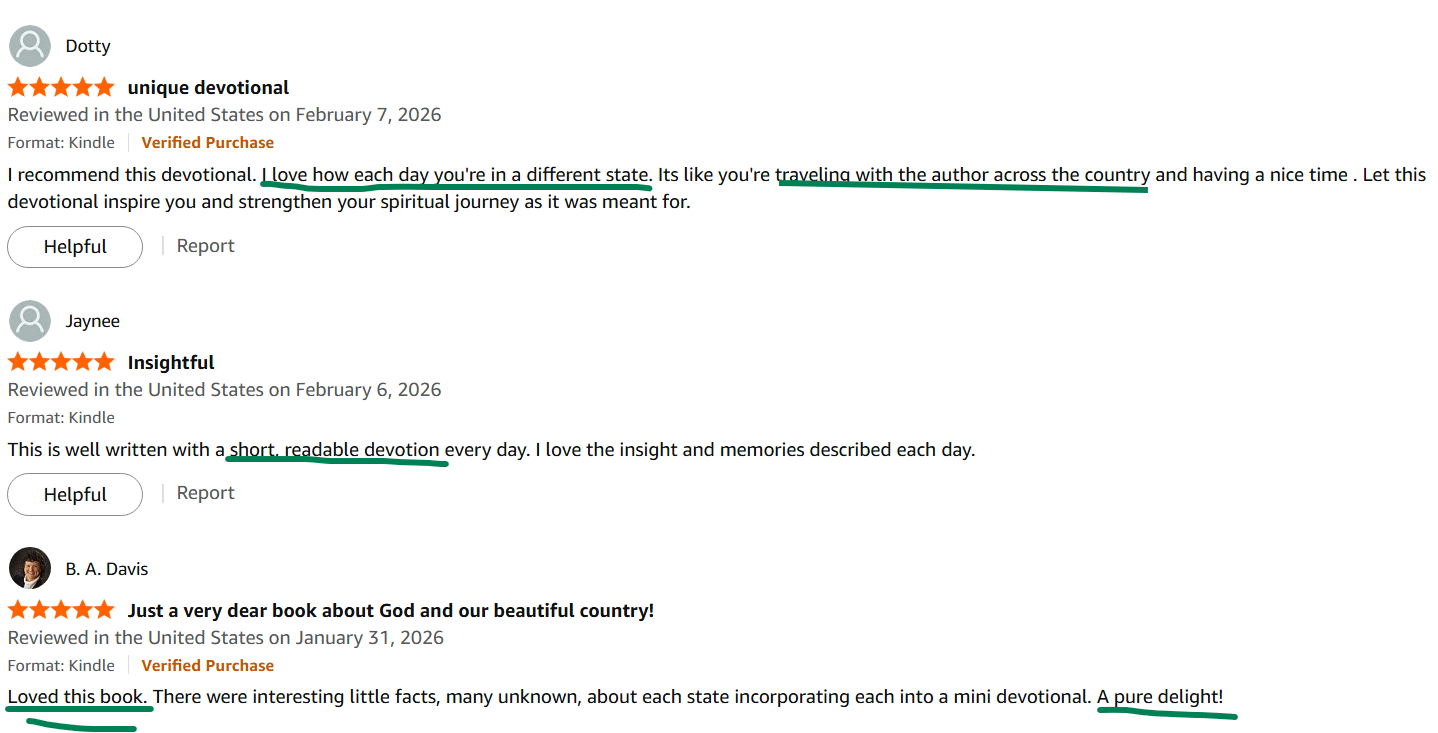This screenshot has width=1438, height=733.
Task: Click Verified Purchase on Dotty's review
Action: click(207, 142)
